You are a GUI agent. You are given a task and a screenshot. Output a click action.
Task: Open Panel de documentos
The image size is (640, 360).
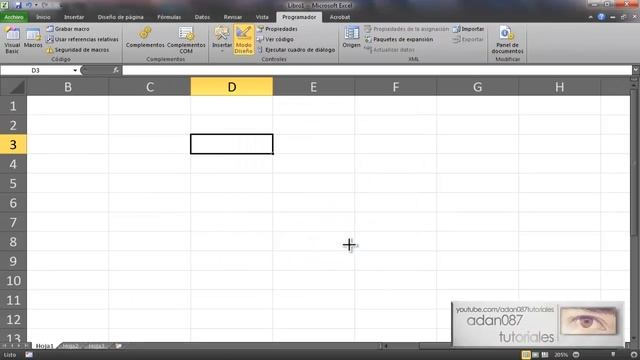tap(507, 40)
